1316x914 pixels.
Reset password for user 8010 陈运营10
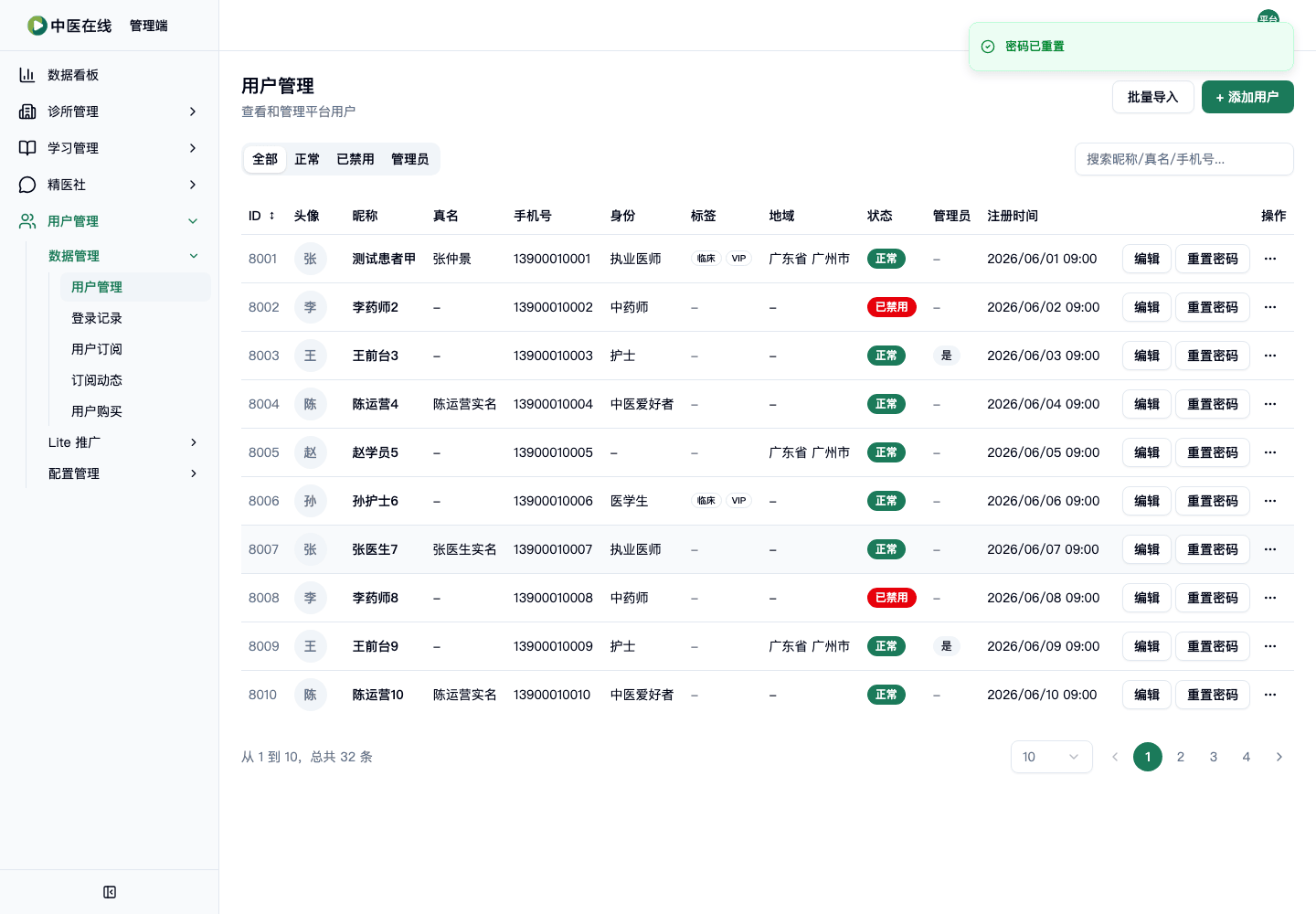[x=1213, y=695]
